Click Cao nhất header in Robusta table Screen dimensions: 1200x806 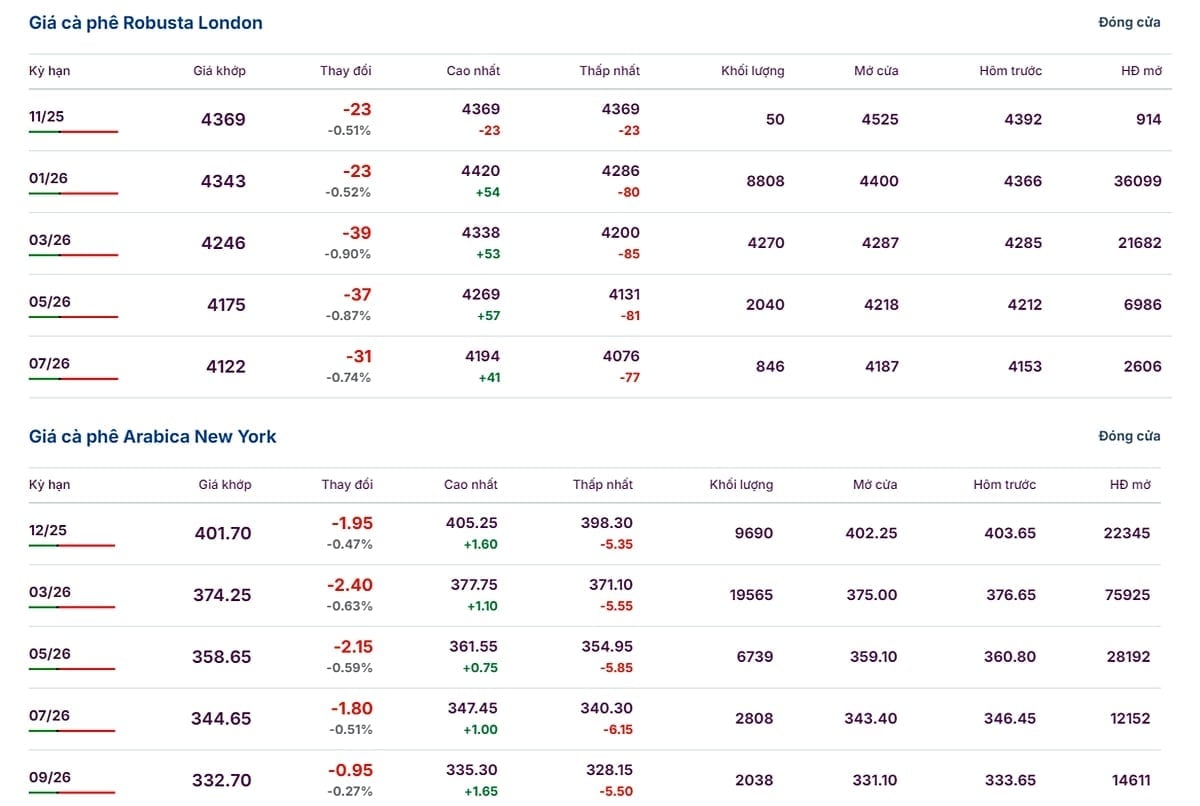pos(473,71)
